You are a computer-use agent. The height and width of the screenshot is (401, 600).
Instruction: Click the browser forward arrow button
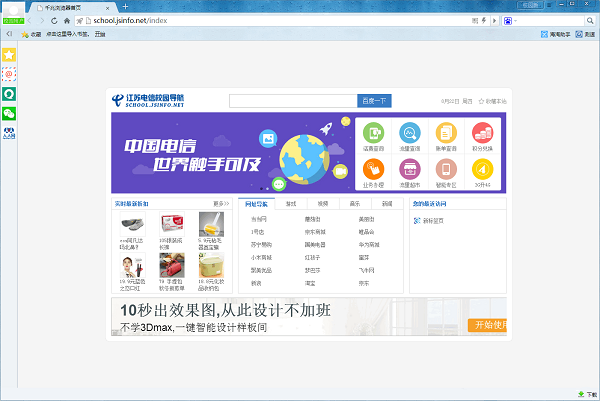point(42,21)
